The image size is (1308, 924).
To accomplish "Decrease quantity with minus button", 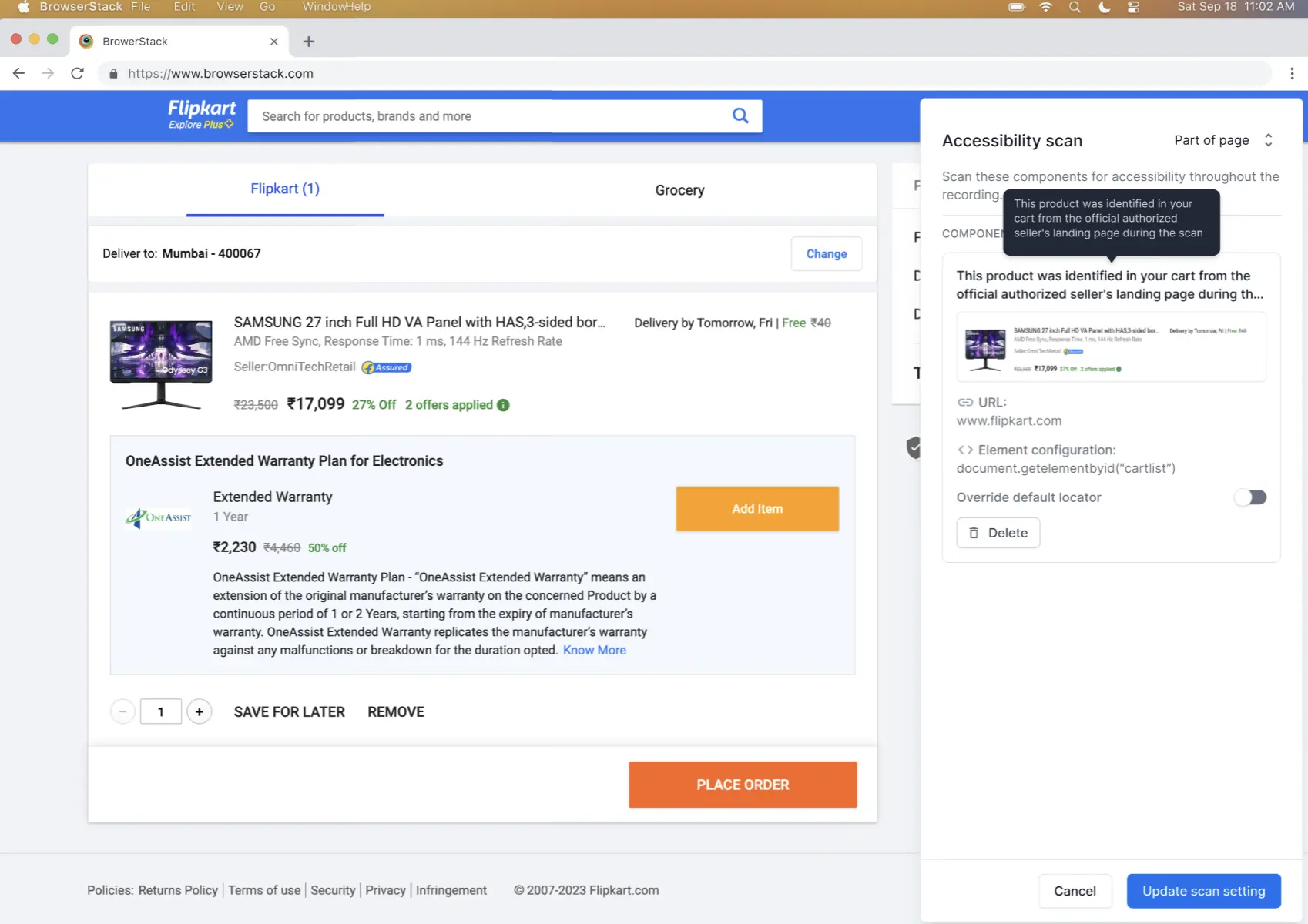I will tap(122, 712).
